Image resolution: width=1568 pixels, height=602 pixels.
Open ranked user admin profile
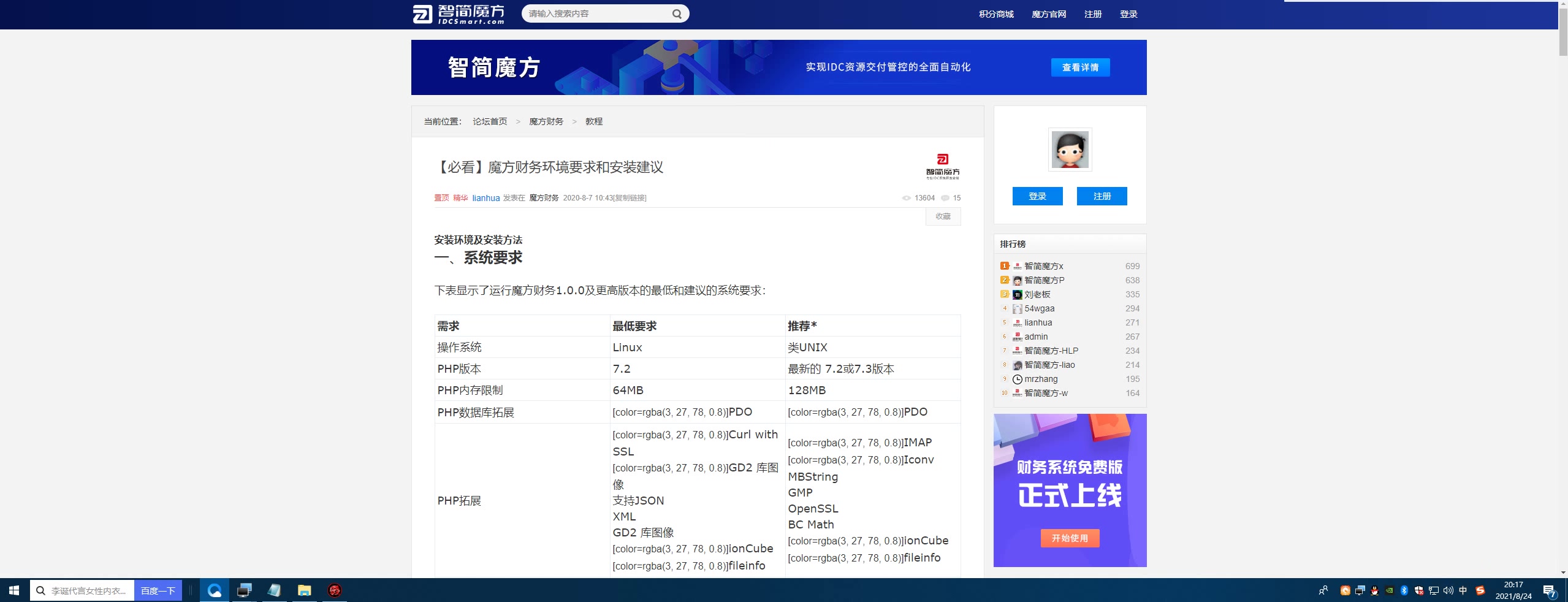(1036, 337)
